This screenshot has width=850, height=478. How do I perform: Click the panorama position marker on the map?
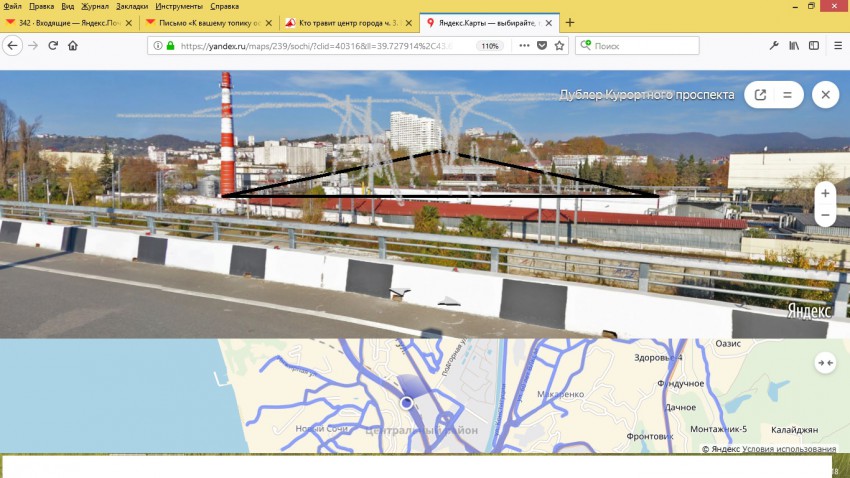pyautogui.click(x=407, y=403)
